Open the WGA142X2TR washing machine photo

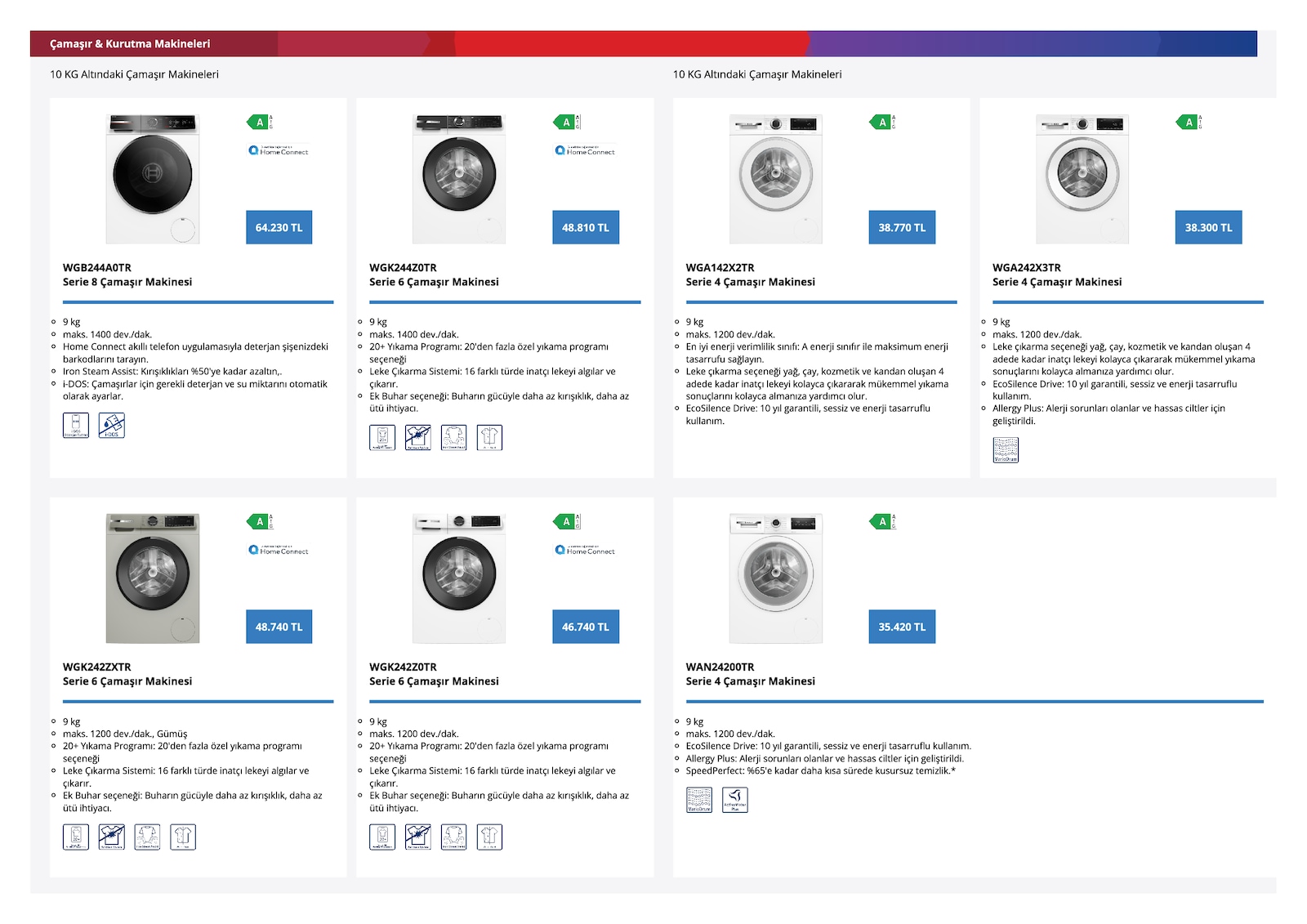tap(776, 179)
